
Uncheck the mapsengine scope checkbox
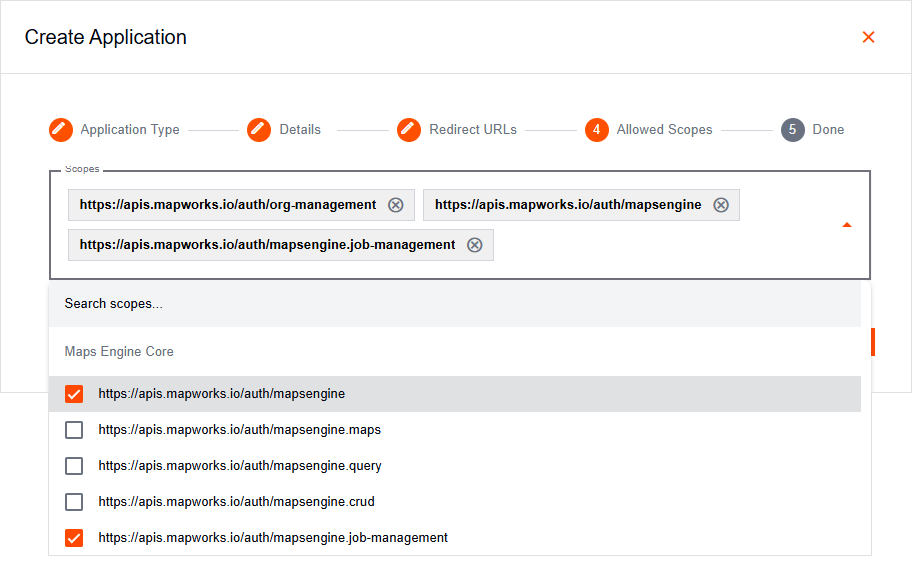pos(74,394)
